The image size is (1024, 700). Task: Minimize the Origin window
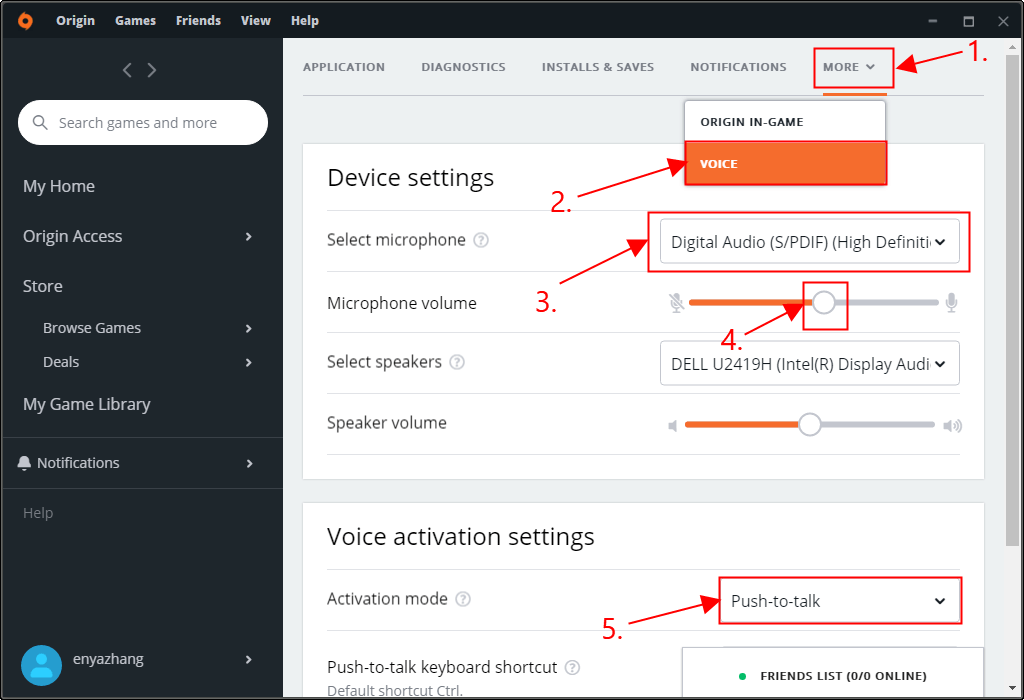tap(933, 21)
